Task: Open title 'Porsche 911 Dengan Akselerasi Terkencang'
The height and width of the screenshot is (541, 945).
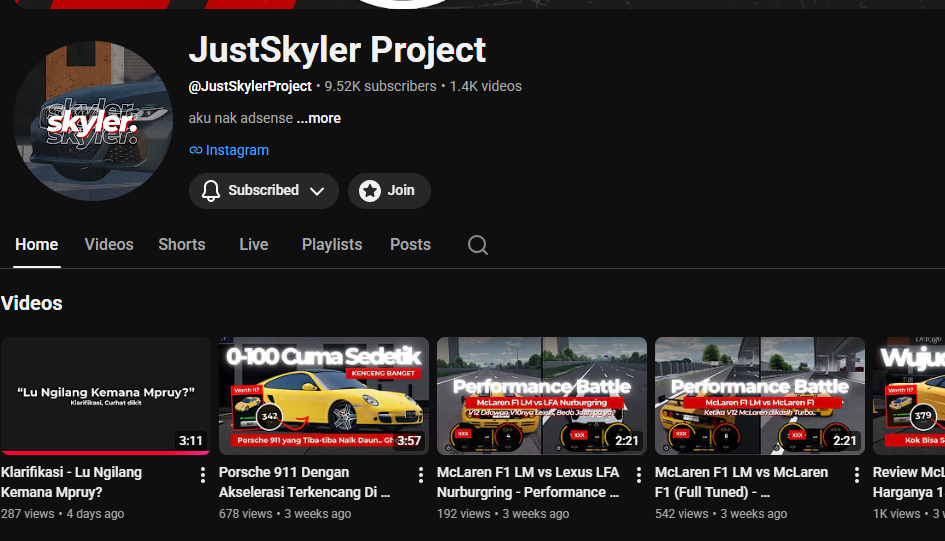Action: (x=304, y=482)
